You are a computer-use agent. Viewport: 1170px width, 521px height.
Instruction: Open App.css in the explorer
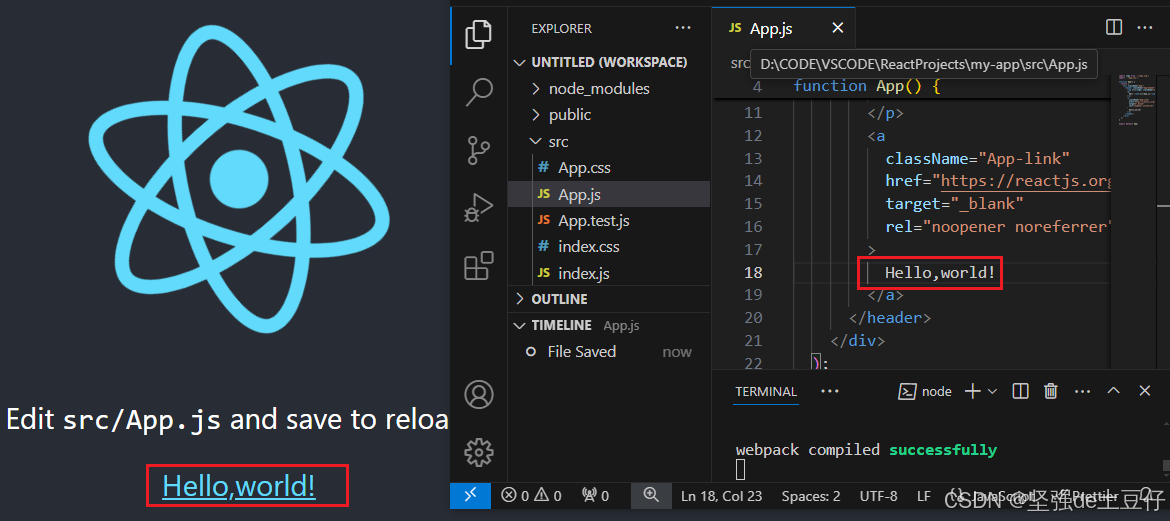[x=609, y=168]
